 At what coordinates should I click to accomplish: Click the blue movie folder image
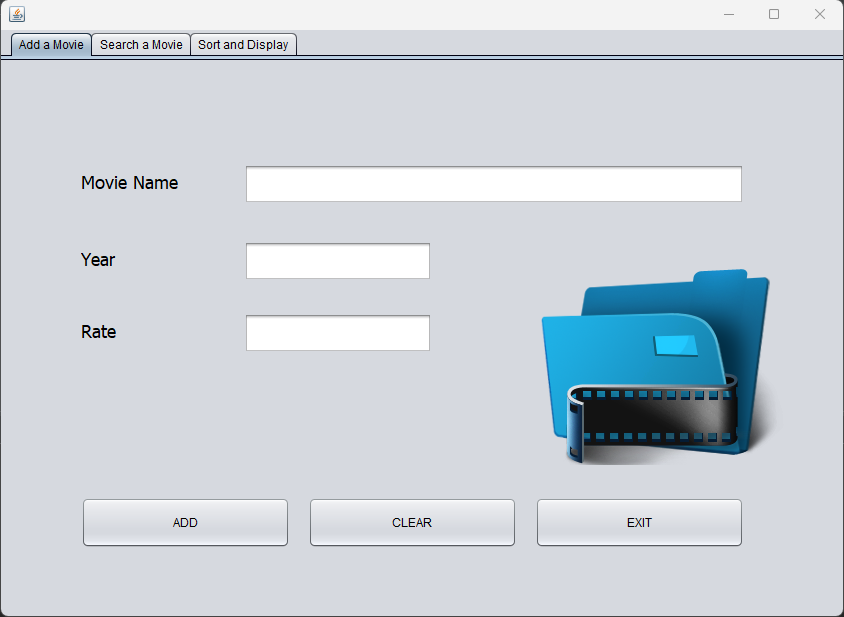tap(658, 367)
